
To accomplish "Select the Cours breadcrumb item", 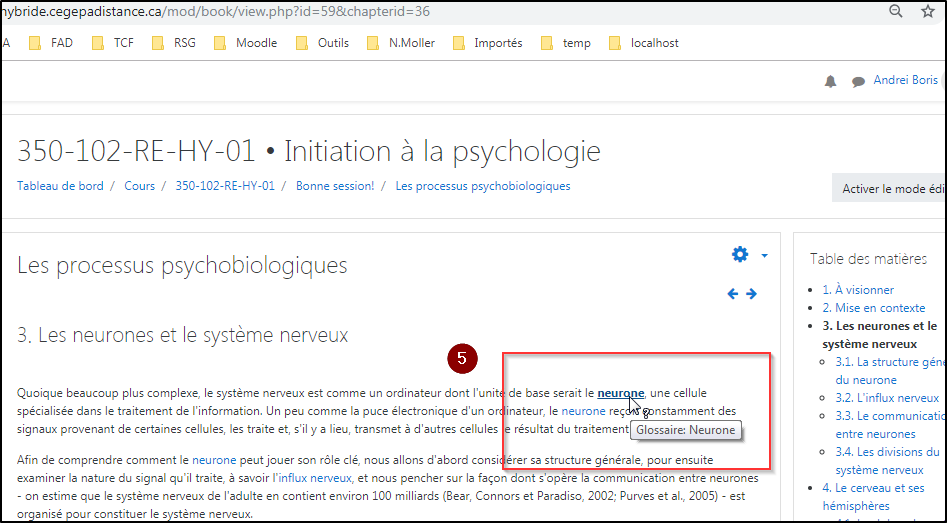I will [x=139, y=186].
